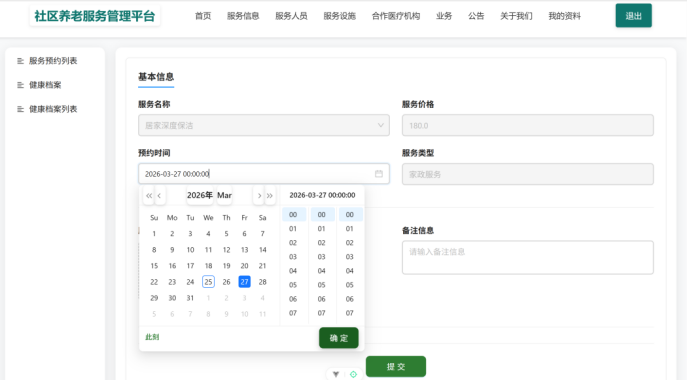Go to next year with double-right arrow
The width and height of the screenshot is (687, 380).
pyautogui.click(x=270, y=195)
